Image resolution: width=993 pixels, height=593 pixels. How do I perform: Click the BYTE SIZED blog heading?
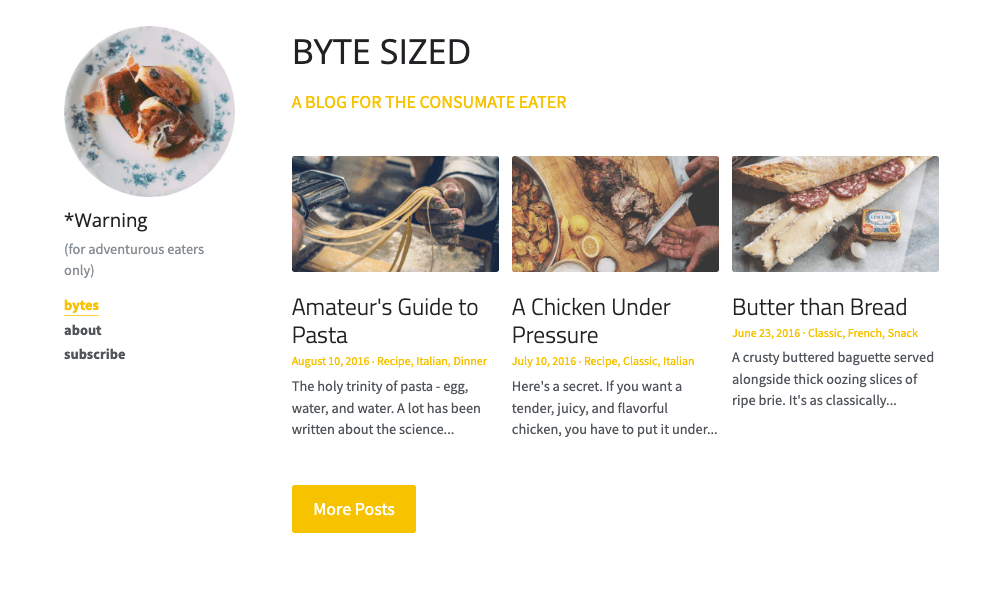381,52
